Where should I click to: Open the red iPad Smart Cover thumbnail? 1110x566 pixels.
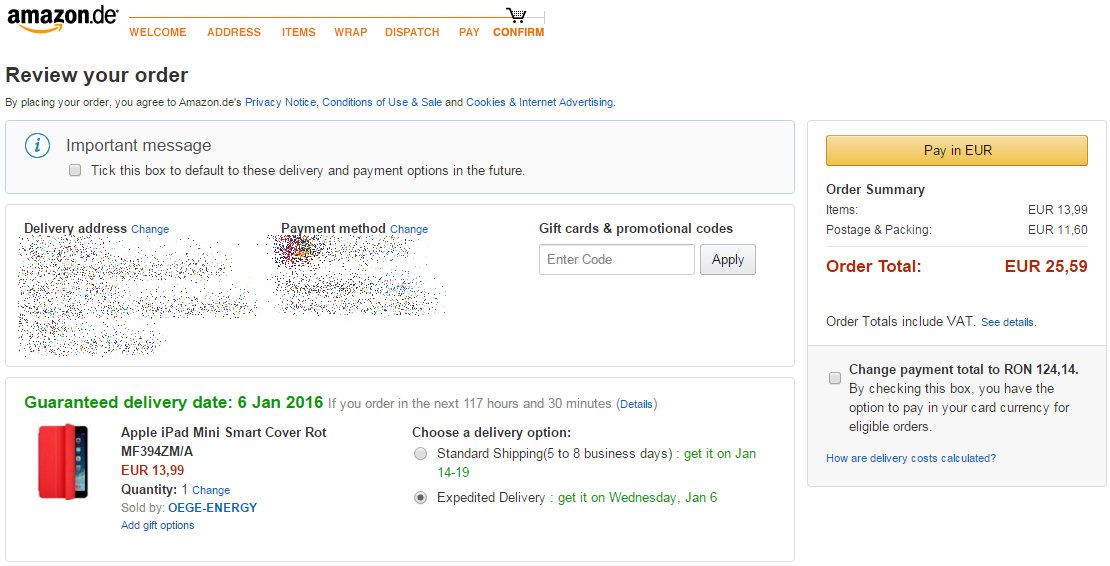pos(62,461)
